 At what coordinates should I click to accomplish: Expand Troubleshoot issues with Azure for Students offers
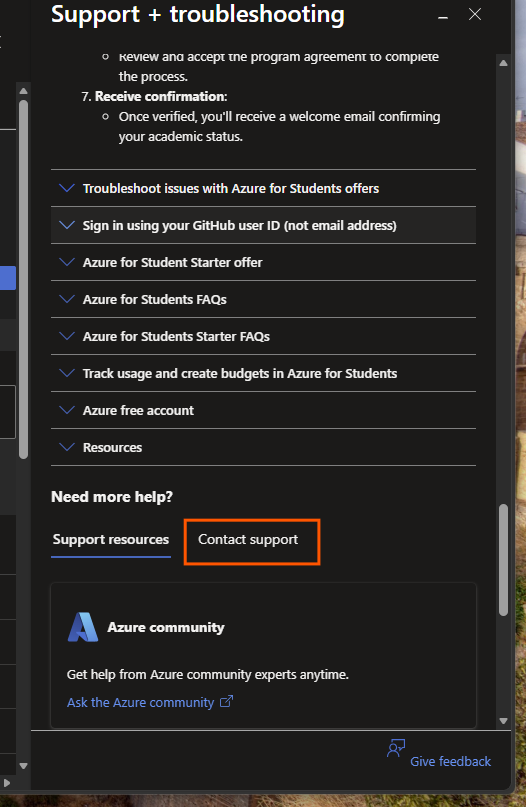coord(264,188)
